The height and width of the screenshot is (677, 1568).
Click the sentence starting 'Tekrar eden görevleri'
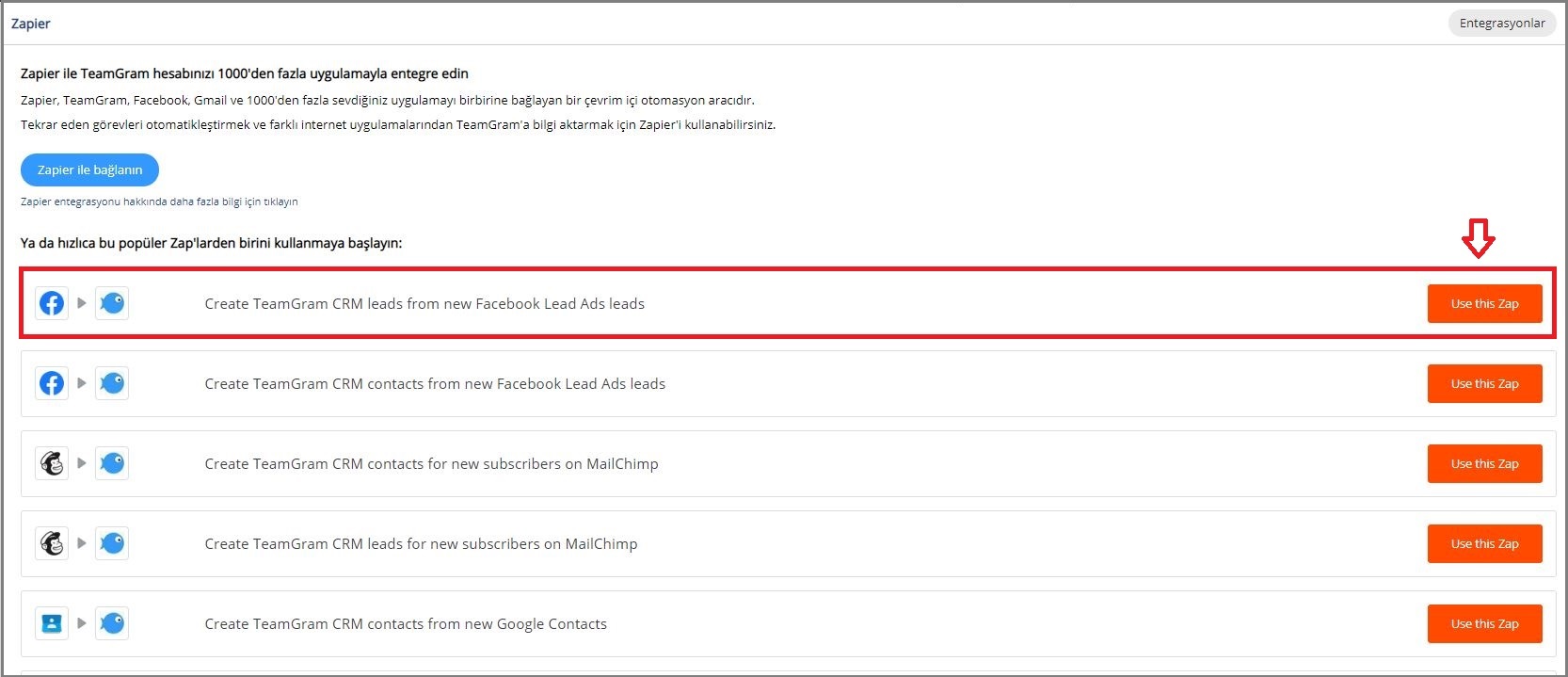[x=398, y=124]
